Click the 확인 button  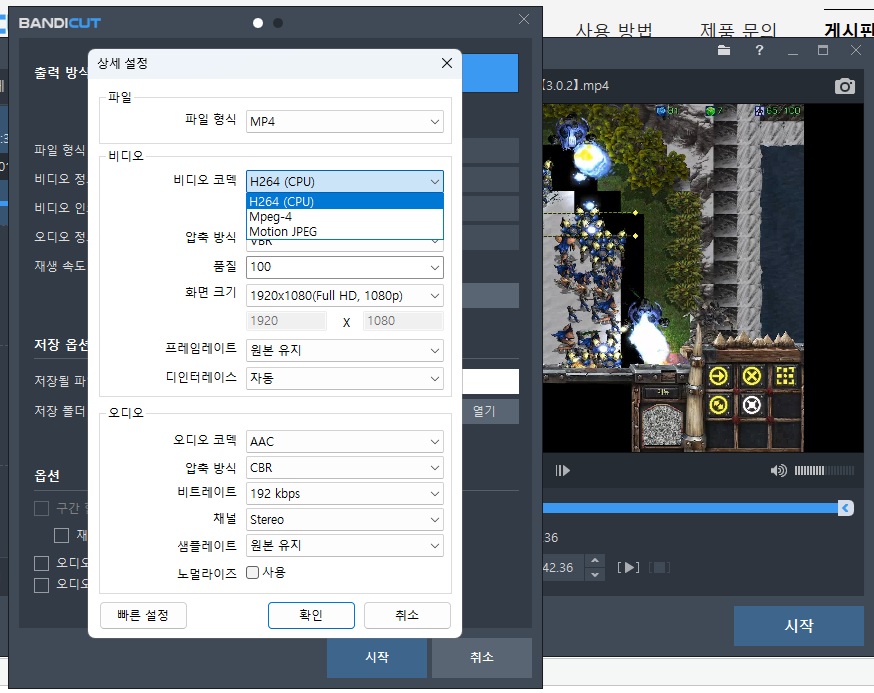pos(311,615)
